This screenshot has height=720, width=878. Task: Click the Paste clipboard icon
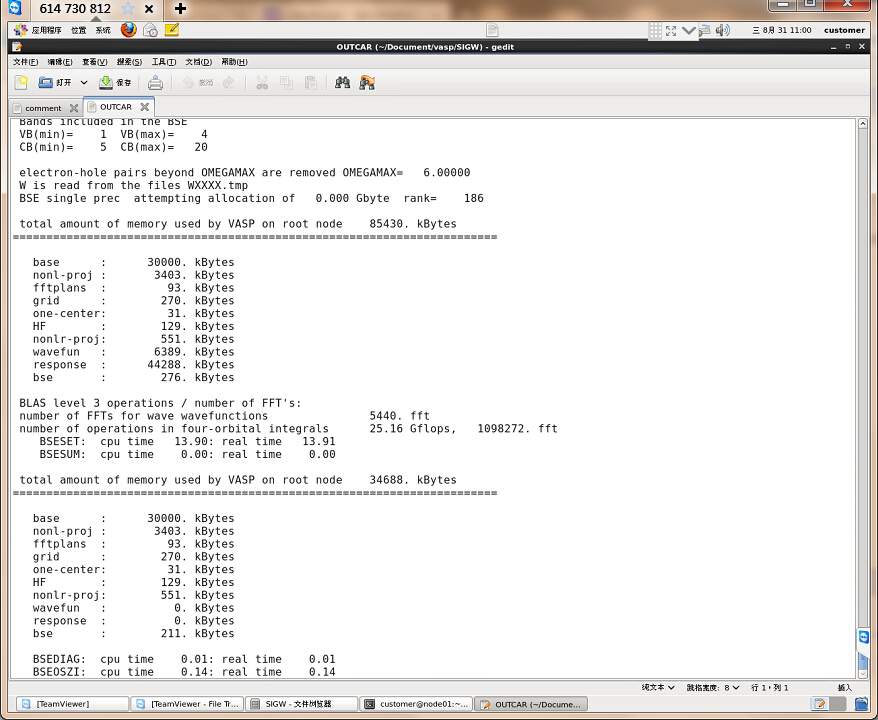pyautogui.click(x=311, y=83)
